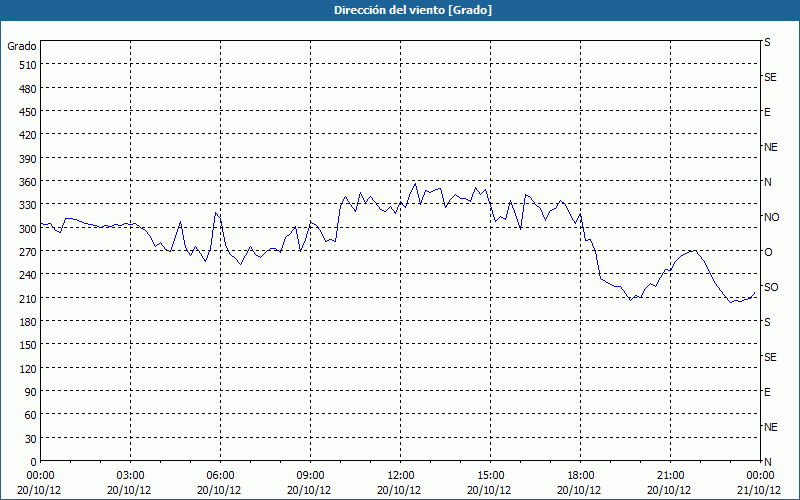Image resolution: width=800 pixels, height=500 pixels.
Task: Click the 'Dirección del viento [Grado]' title
Action: pos(413,10)
